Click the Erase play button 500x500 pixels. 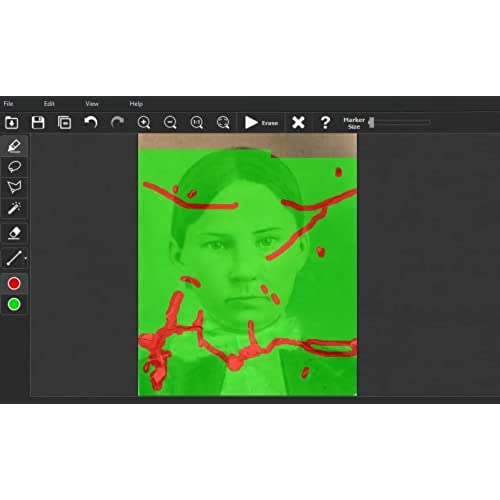click(261, 122)
